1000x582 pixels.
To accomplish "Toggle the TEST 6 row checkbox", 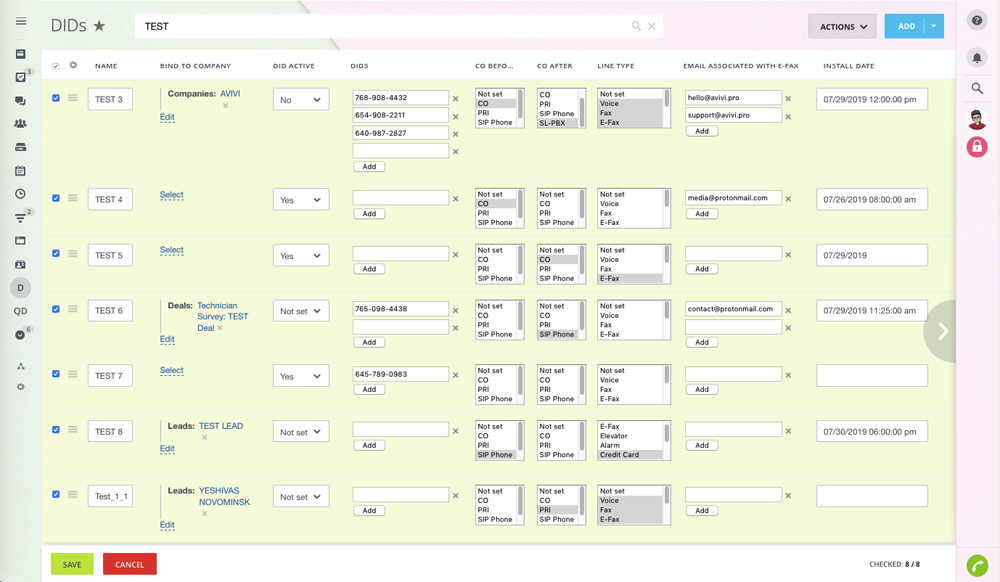I will [x=56, y=309].
